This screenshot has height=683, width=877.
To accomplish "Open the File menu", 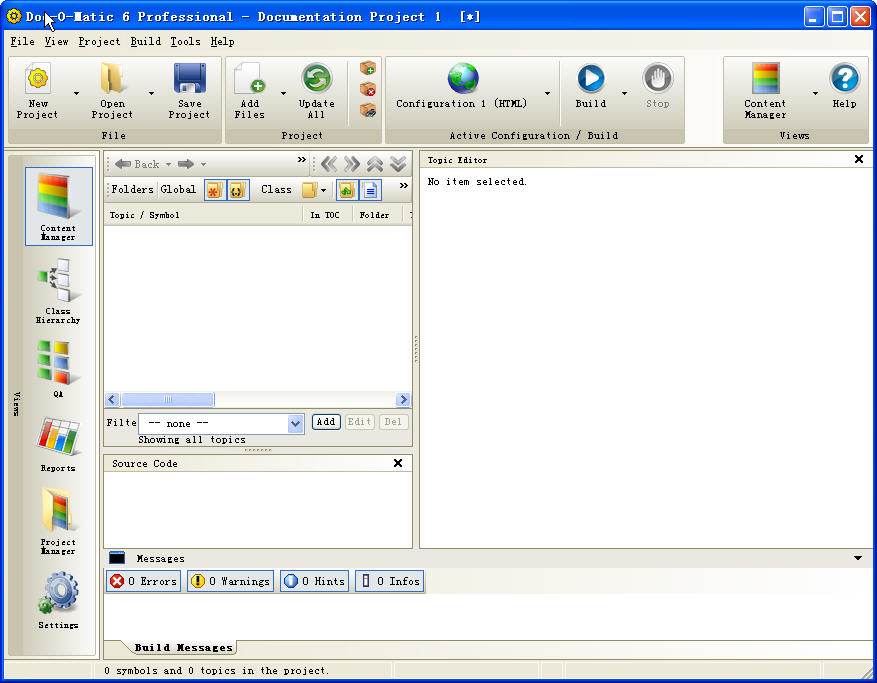I will pyautogui.click(x=22, y=41).
